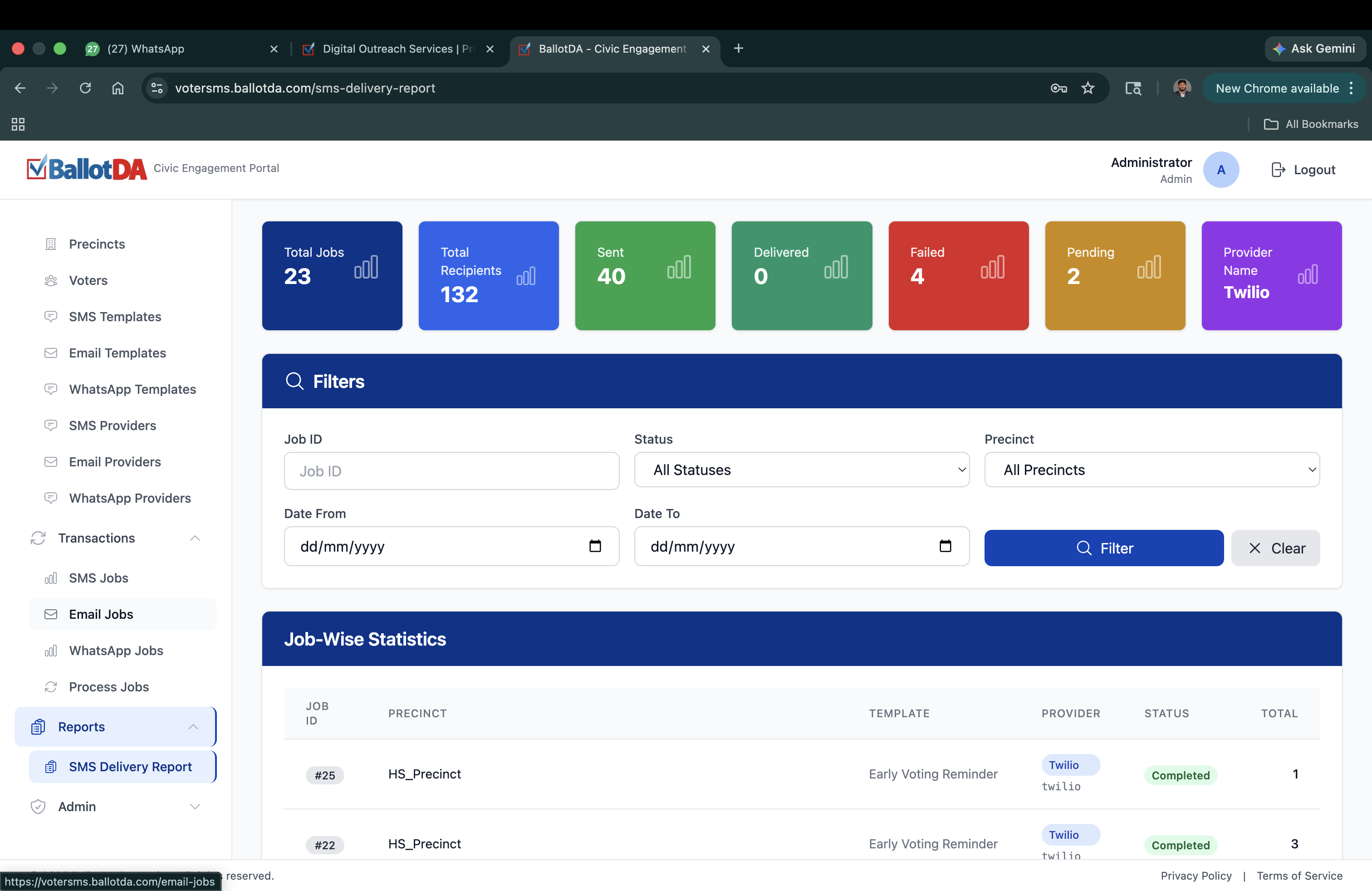
Task: Switch to Digital Outreach Services tab
Action: [x=398, y=49]
